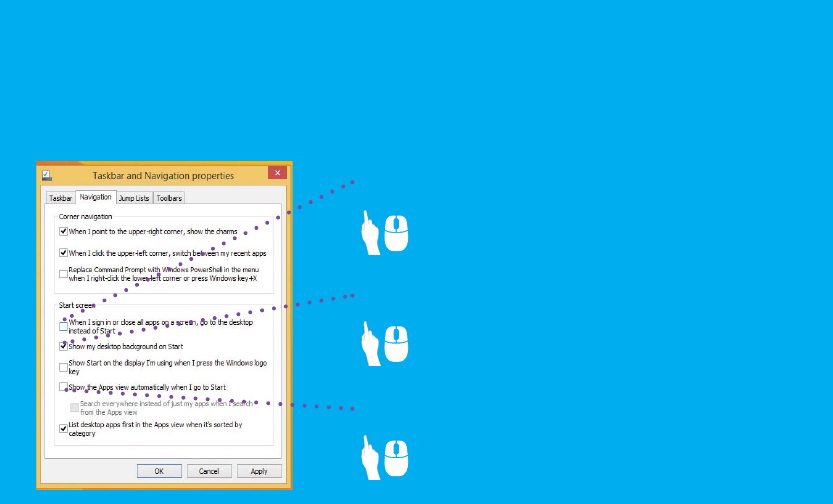Click the OK button

tap(159, 471)
